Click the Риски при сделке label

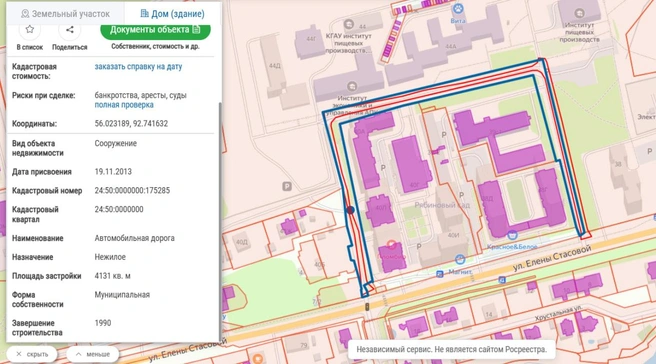44,95
